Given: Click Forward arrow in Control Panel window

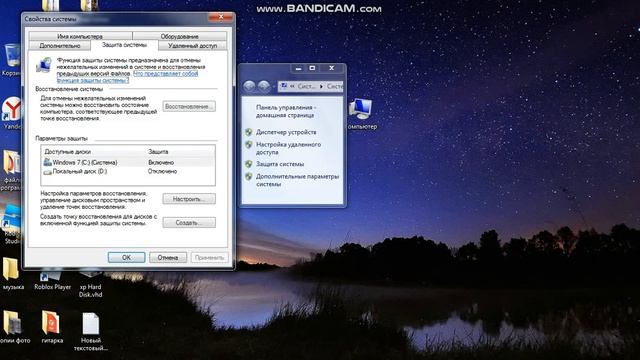Looking at the screenshot, I should [x=264, y=86].
